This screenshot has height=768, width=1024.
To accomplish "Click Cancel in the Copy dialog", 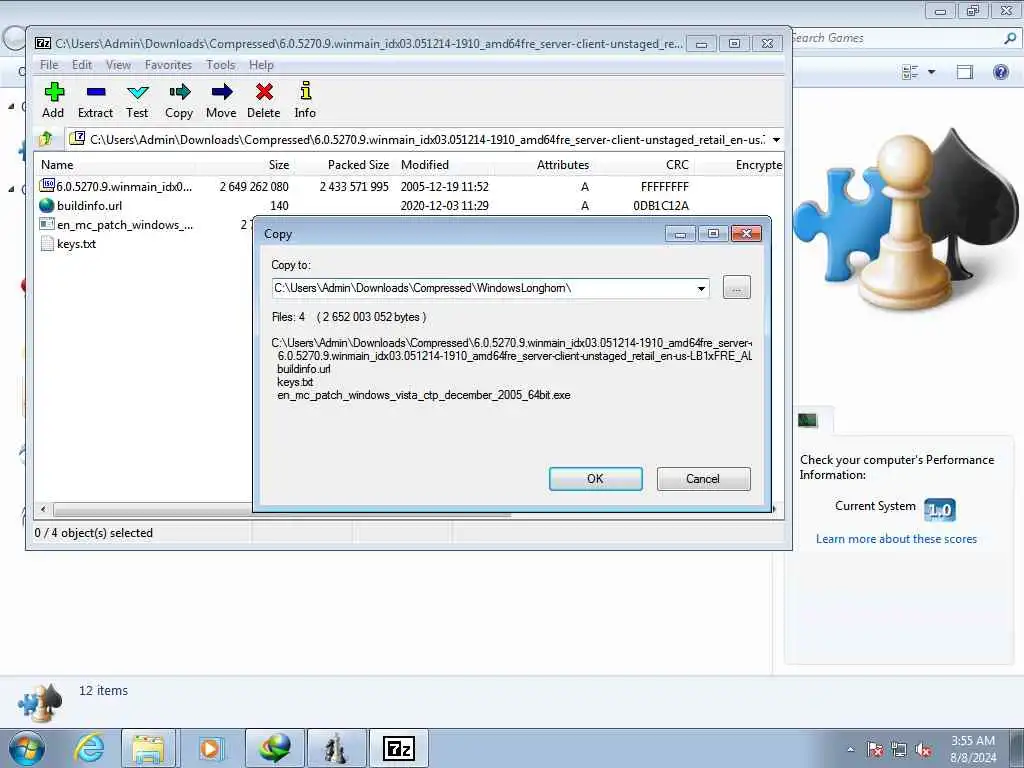I will 703,479.
